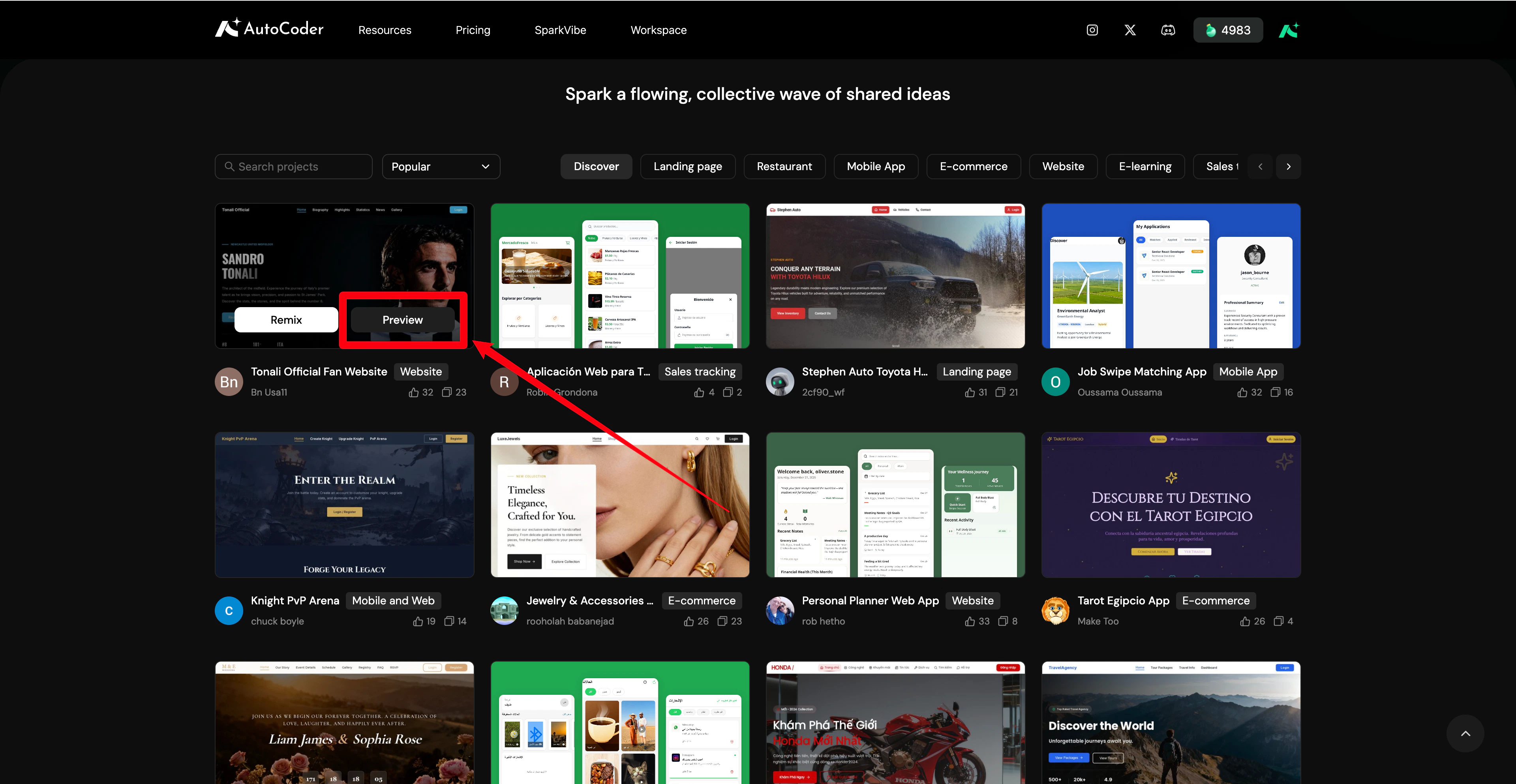Viewport: 1516px width, 784px height.
Task: Open the X (Twitter) icon in header
Action: point(1130,30)
